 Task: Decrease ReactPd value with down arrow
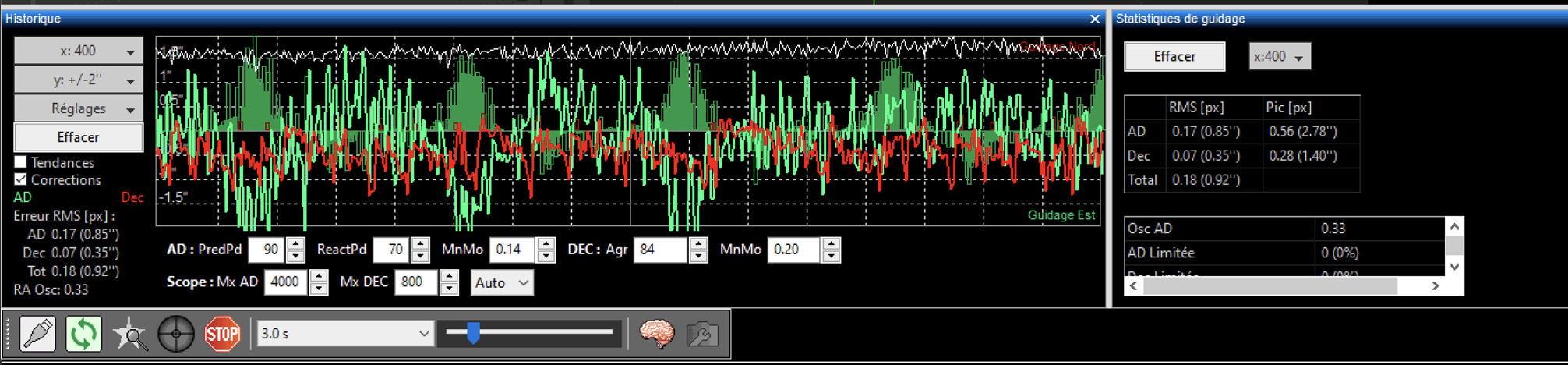(420, 257)
